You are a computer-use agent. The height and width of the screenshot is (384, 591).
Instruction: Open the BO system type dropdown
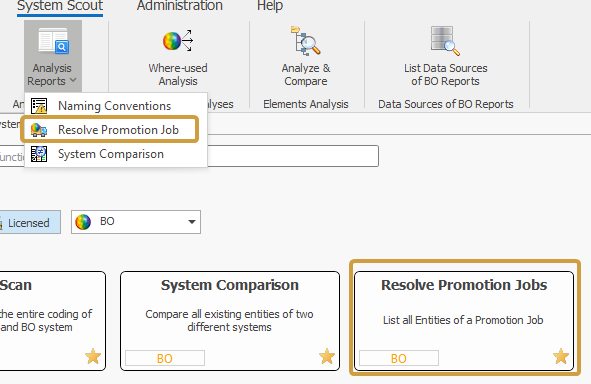click(136, 222)
